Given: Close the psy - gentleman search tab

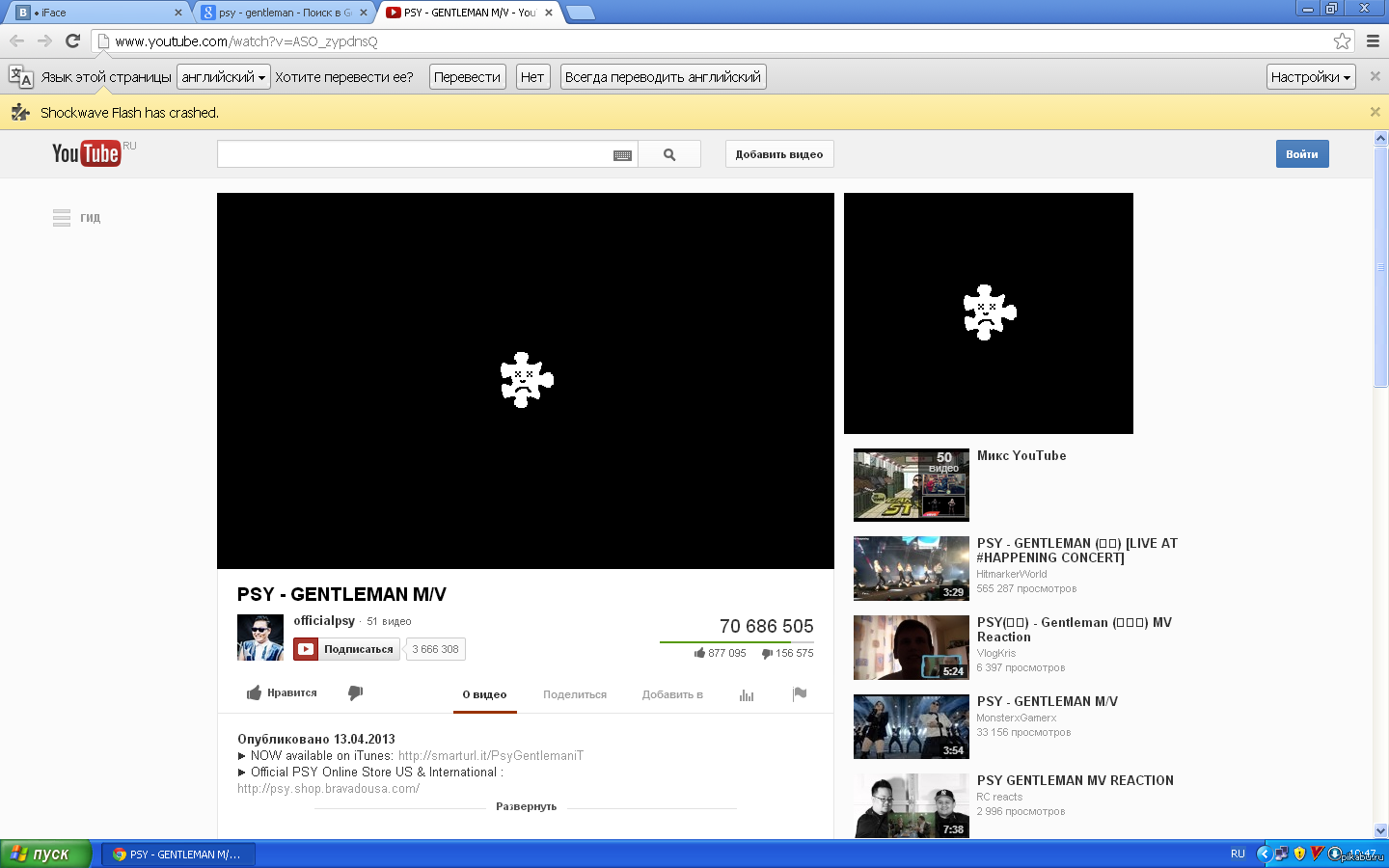Looking at the screenshot, I should (x=364, y=13).
